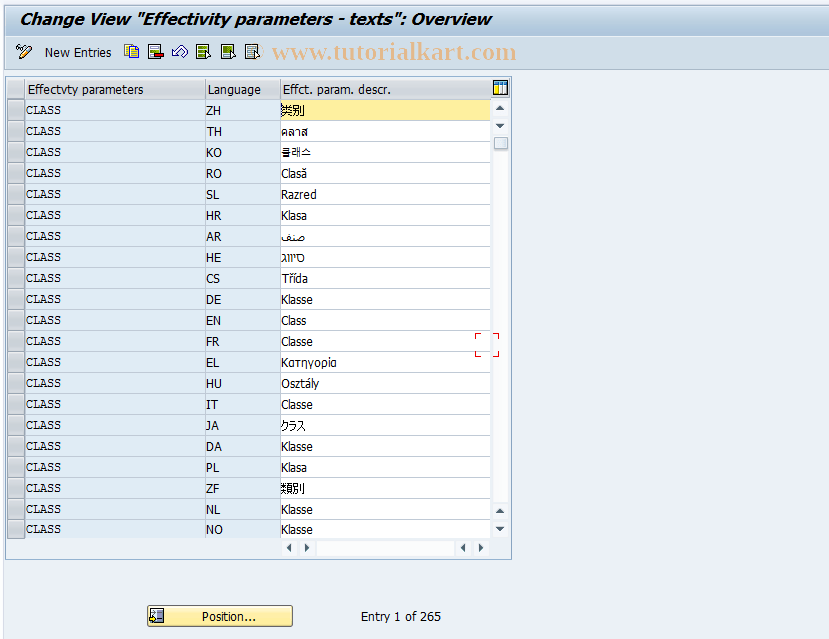The width and height of the screenshot is (829, 639).
Task: Select the row for language JA
Action: [15, 425]
